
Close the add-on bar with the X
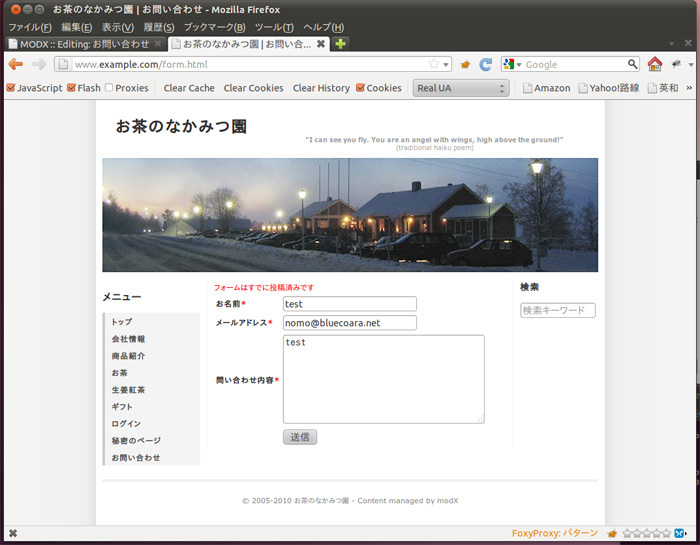click(13, 533)
